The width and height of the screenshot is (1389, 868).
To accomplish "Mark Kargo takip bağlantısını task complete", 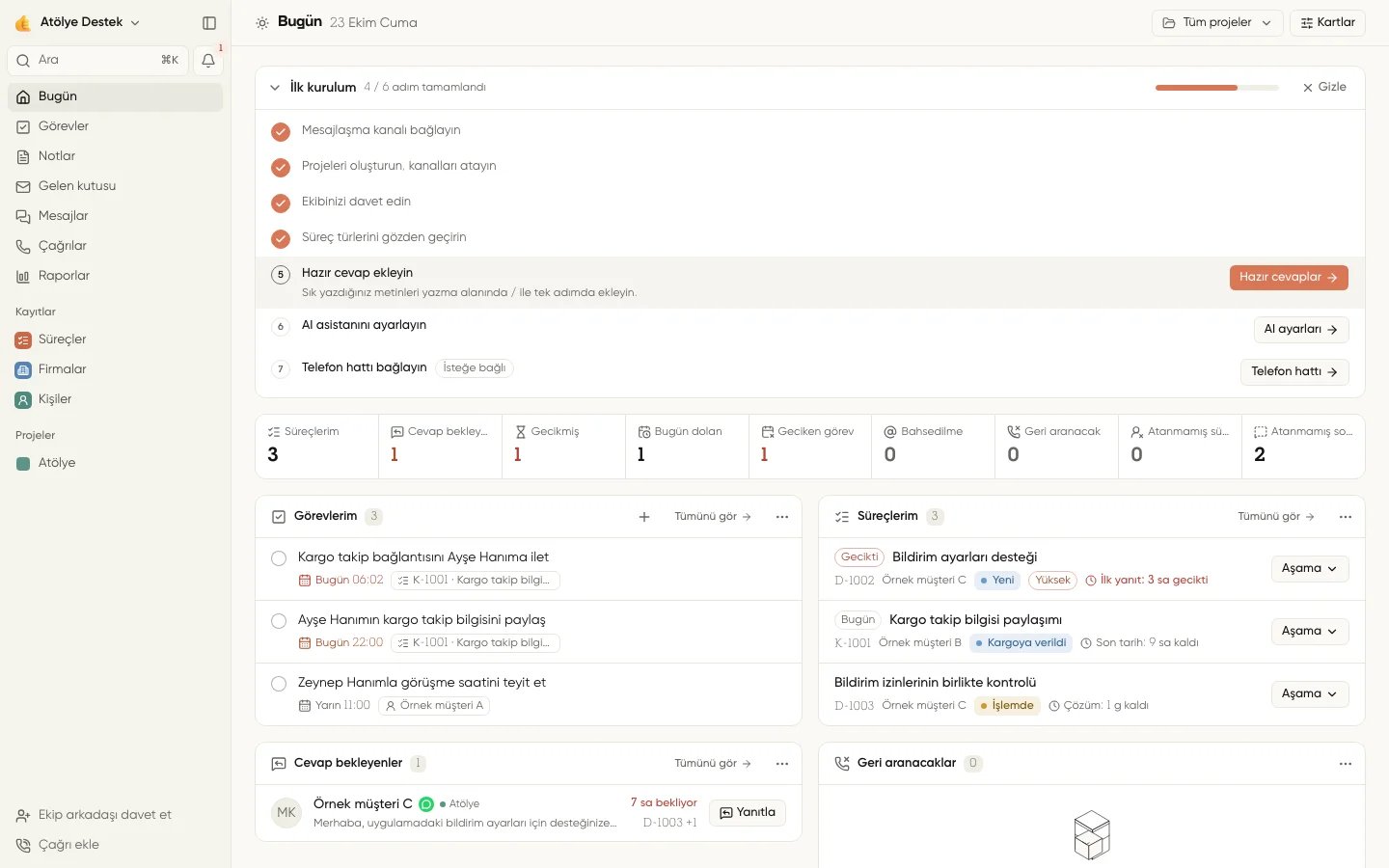I will 279,558.
